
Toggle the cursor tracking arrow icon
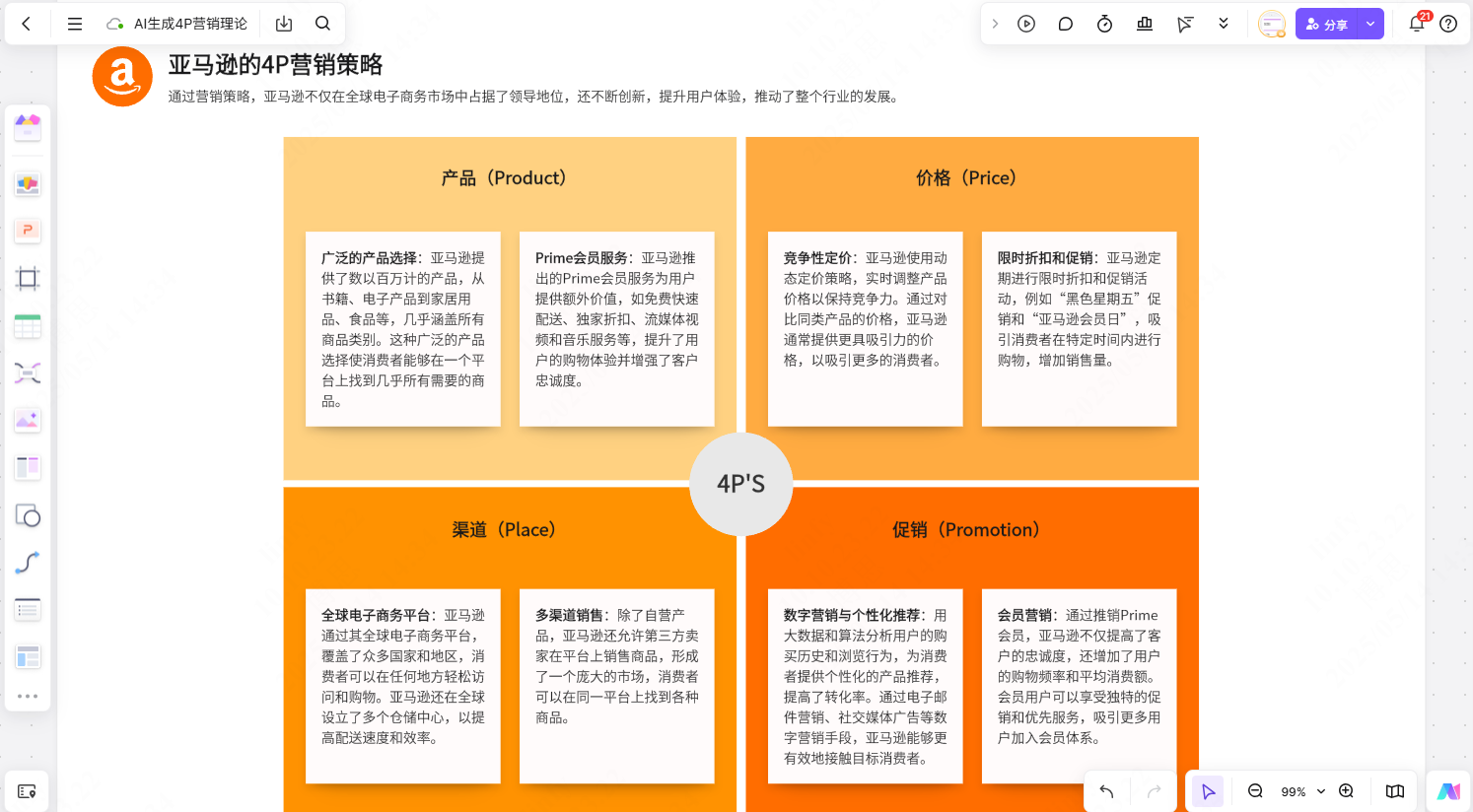tap(1184, 24)
